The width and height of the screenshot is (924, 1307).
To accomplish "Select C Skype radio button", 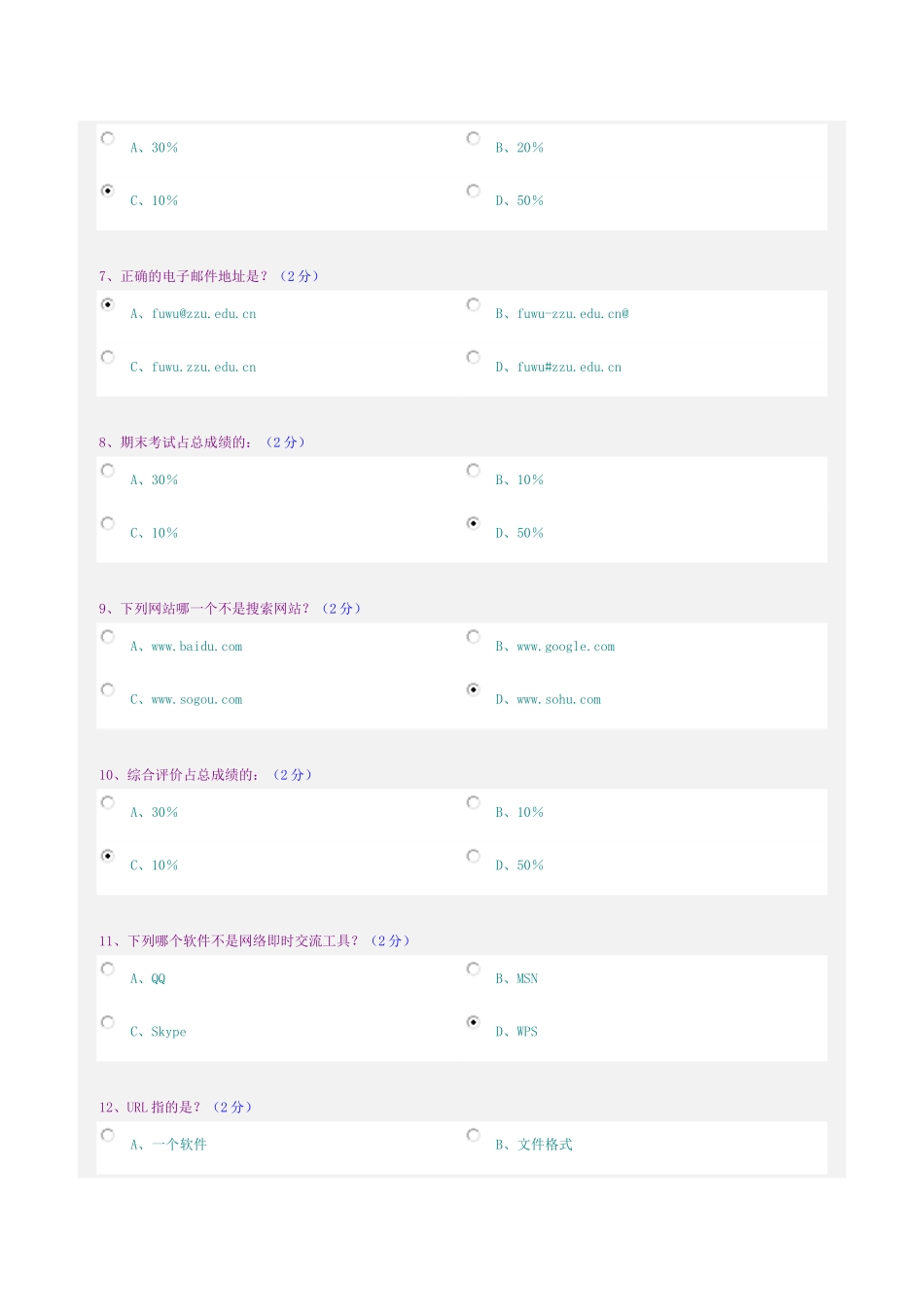I will point(108,1022).
